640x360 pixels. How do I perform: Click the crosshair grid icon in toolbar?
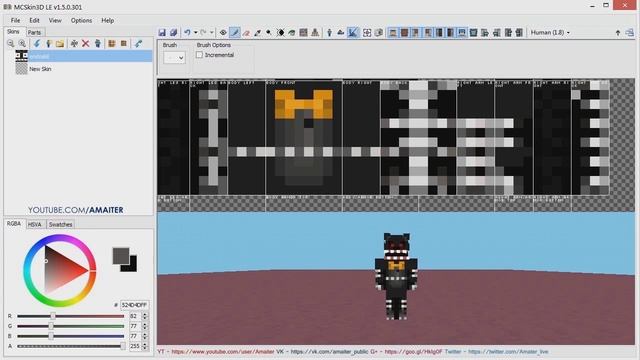(x=367, y=33)
